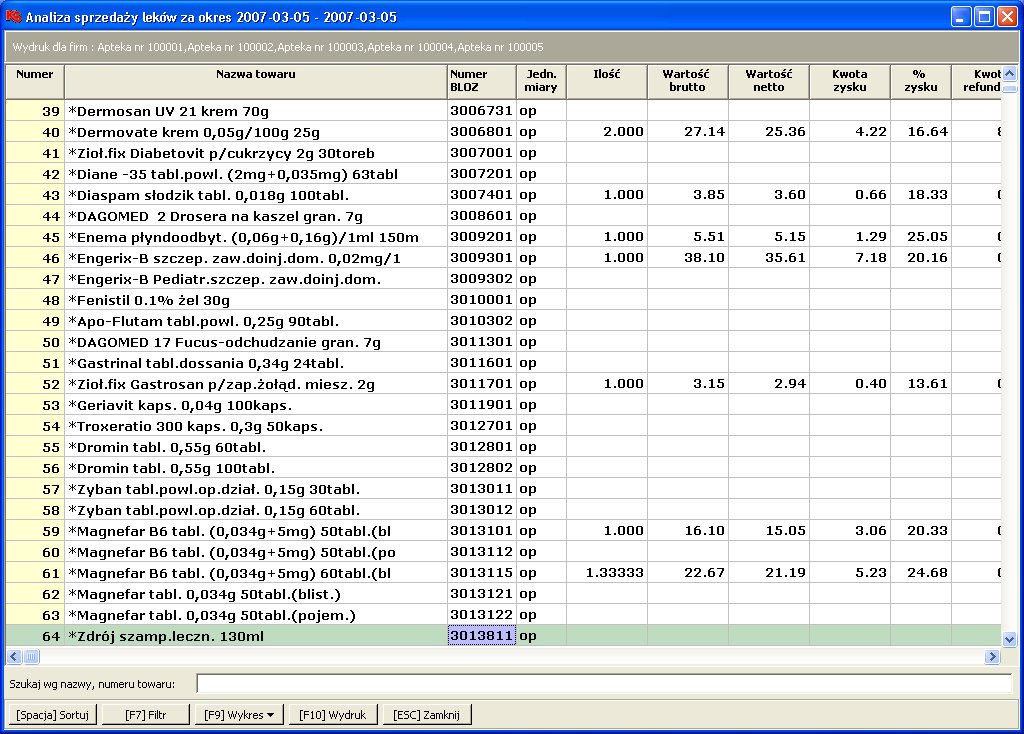
Task: Click the [F10] Wydruk print button
Action: tap(335, 715)
